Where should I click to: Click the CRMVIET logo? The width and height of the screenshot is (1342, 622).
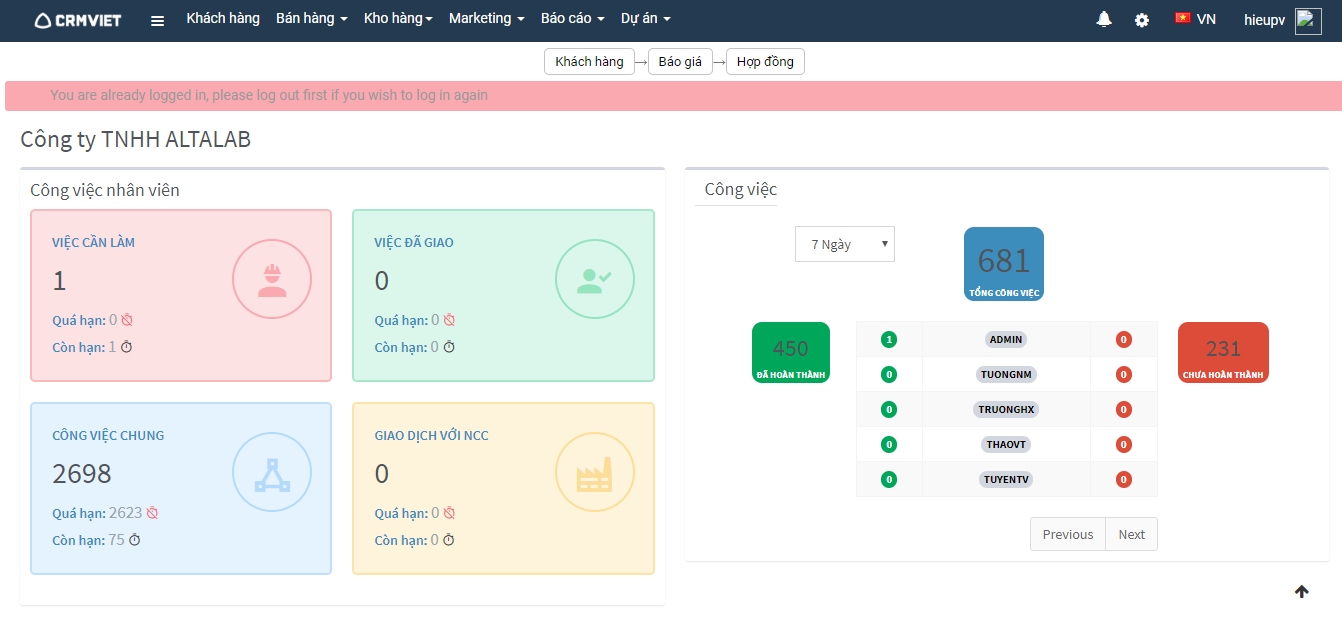[x=77, y=20]
